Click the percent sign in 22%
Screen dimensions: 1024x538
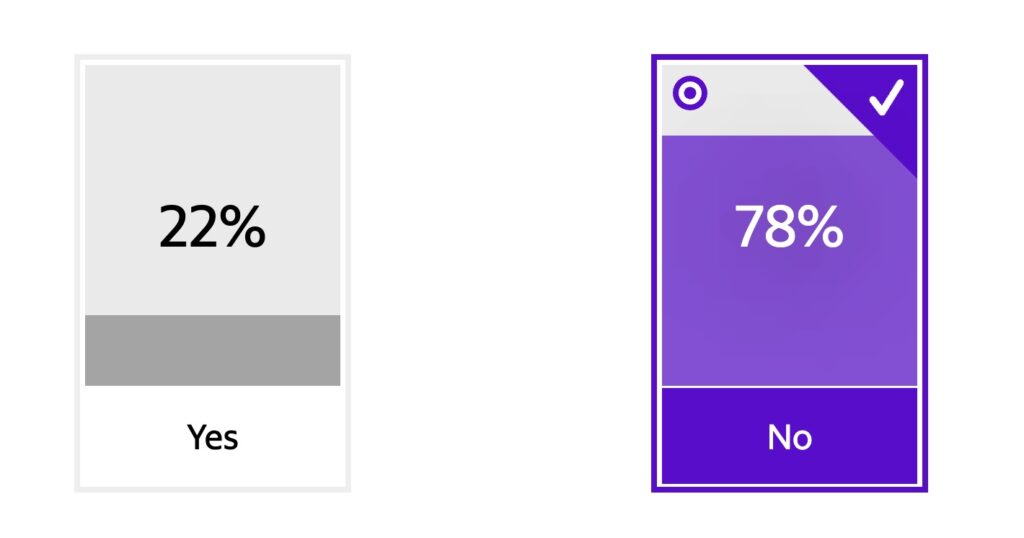242,227
